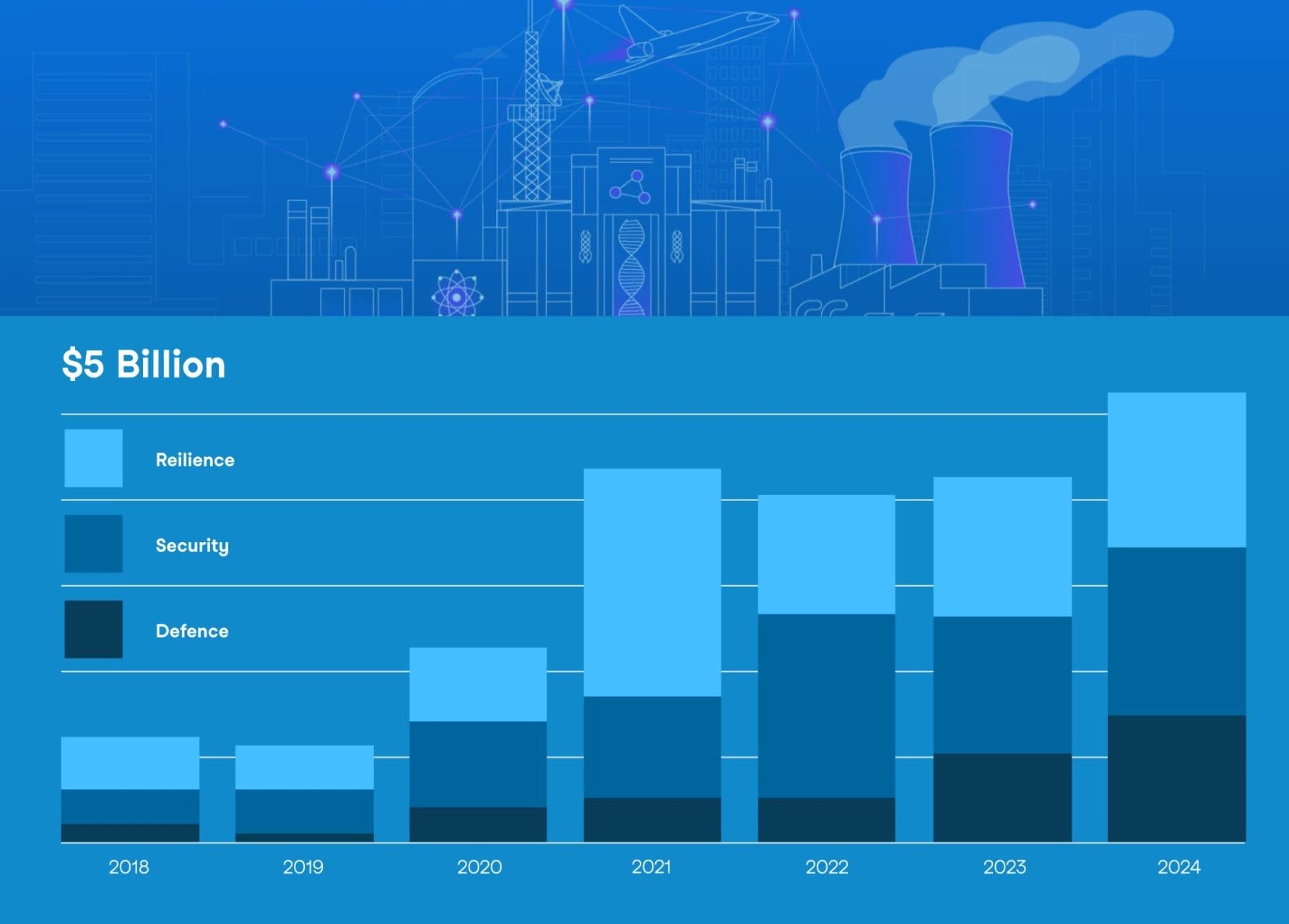
Task: Click the light blue Reilience legend swatch
Action: [93, 458]
